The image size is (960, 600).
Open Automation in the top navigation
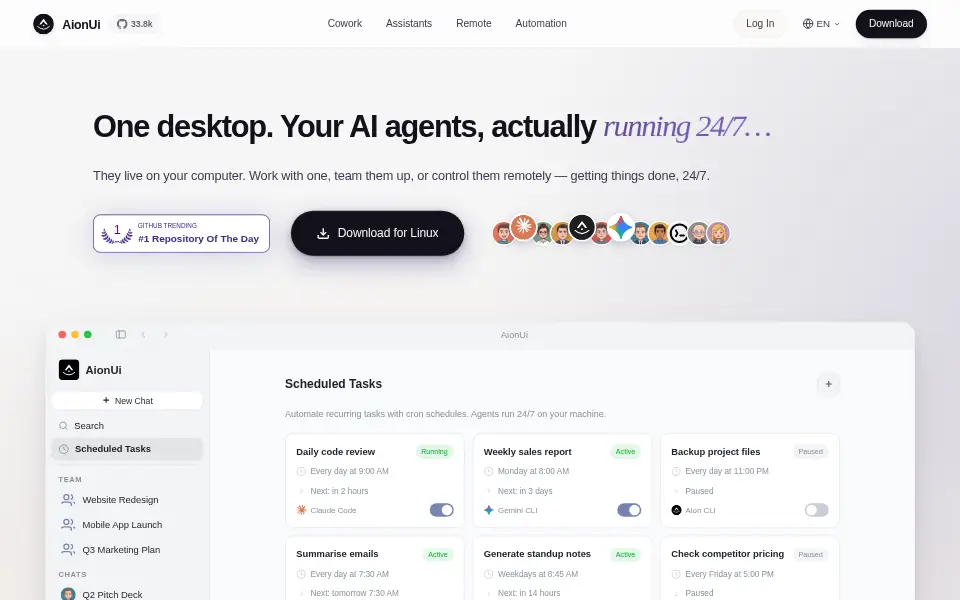pos(541,23)
